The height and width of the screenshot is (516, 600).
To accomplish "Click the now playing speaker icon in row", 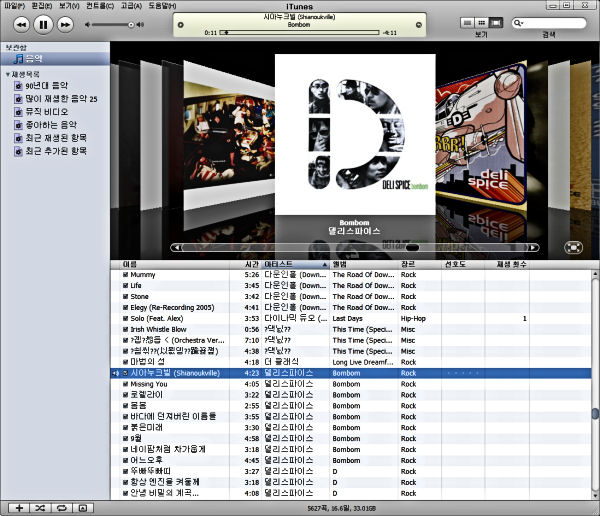I will coord(116,373).
